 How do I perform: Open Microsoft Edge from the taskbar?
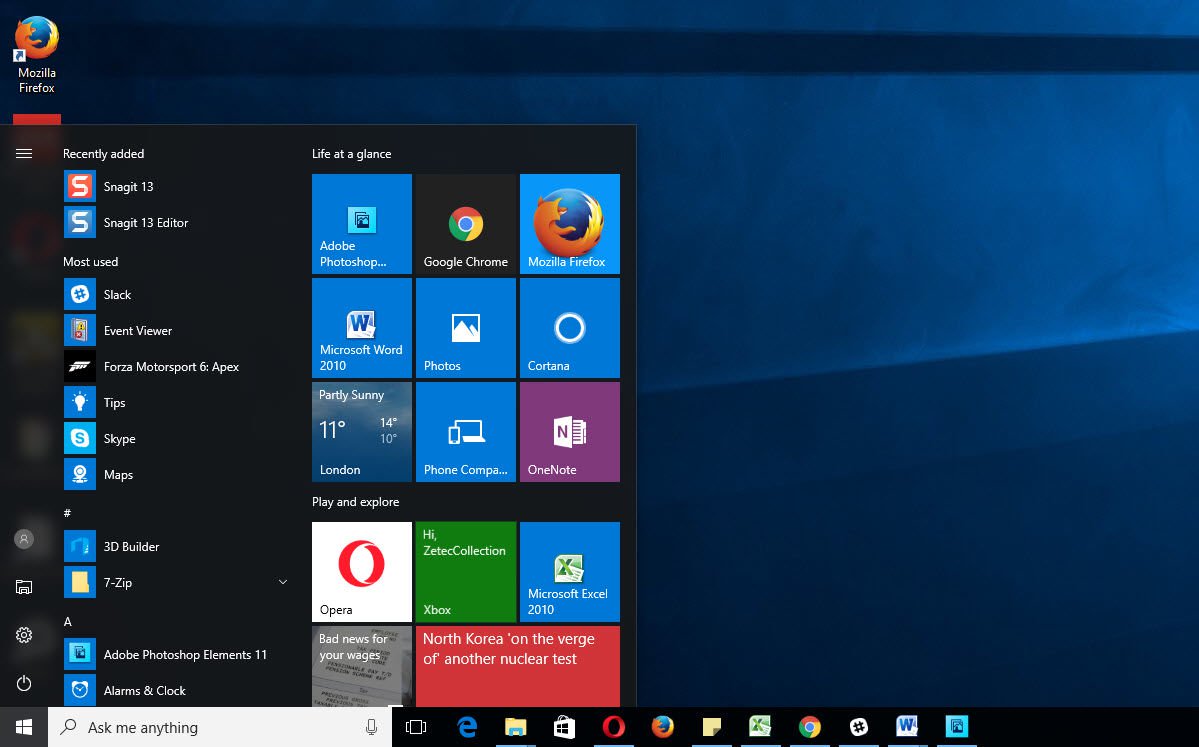[466, 727]
